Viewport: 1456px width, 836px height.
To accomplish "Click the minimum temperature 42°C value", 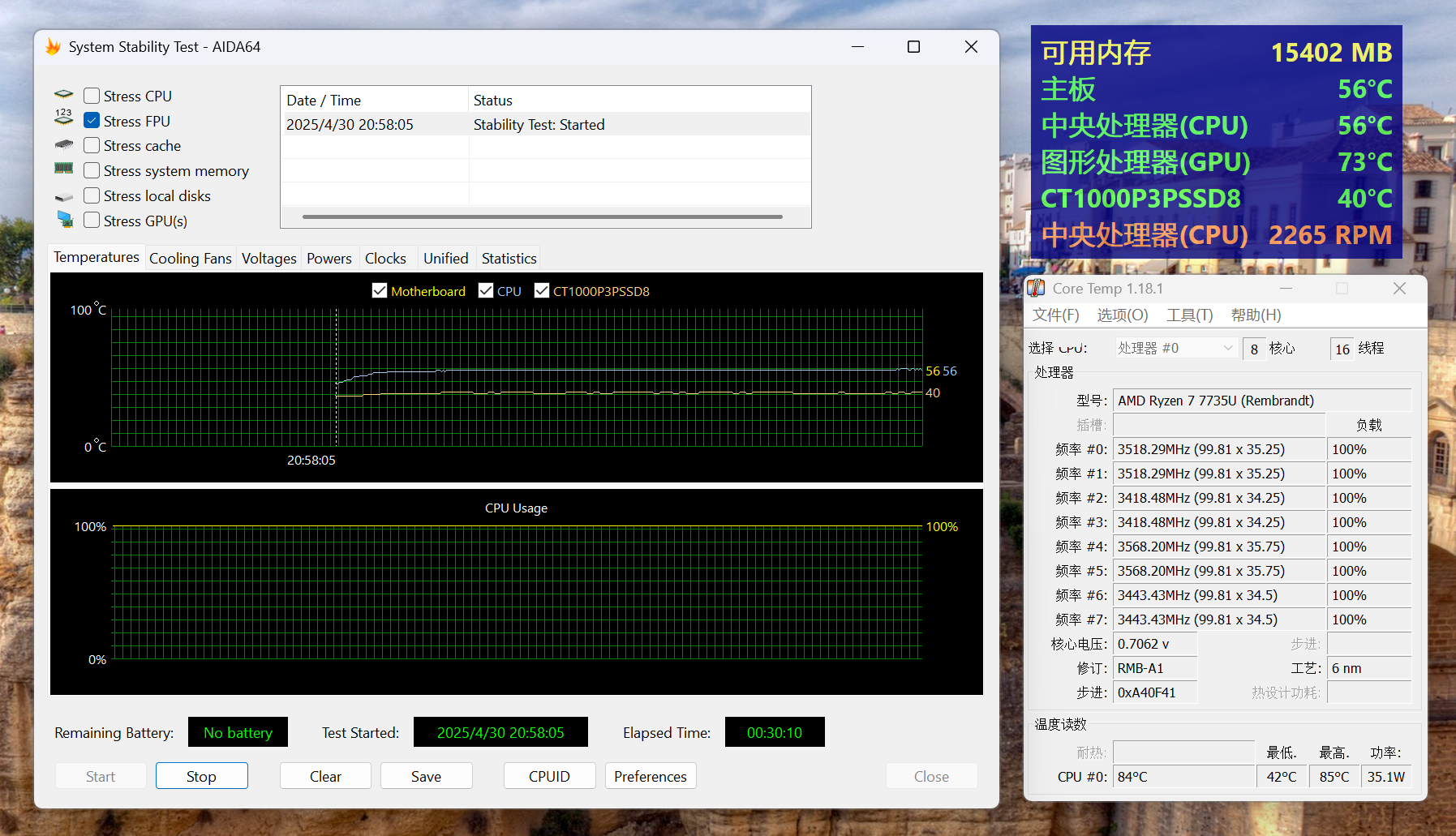I will 1282,777.
